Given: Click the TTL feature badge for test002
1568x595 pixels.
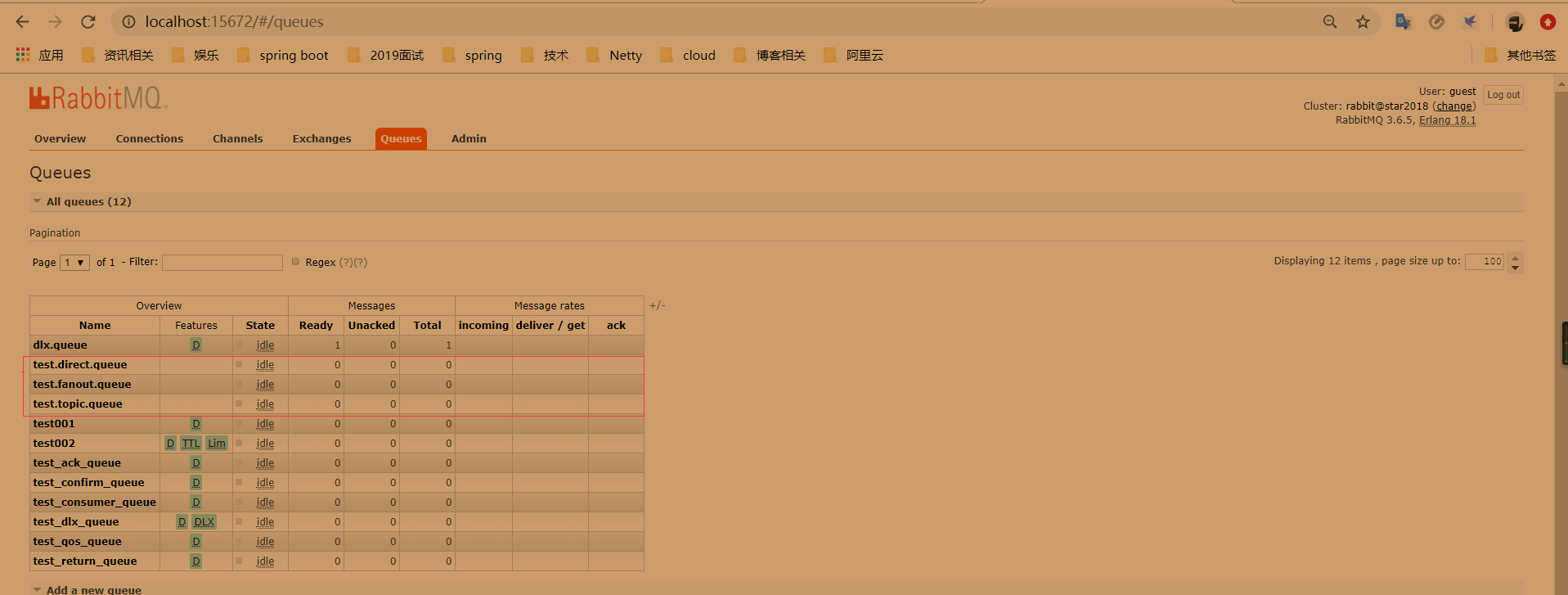Looking at the screenshot, I should click(x=191, y=444).
